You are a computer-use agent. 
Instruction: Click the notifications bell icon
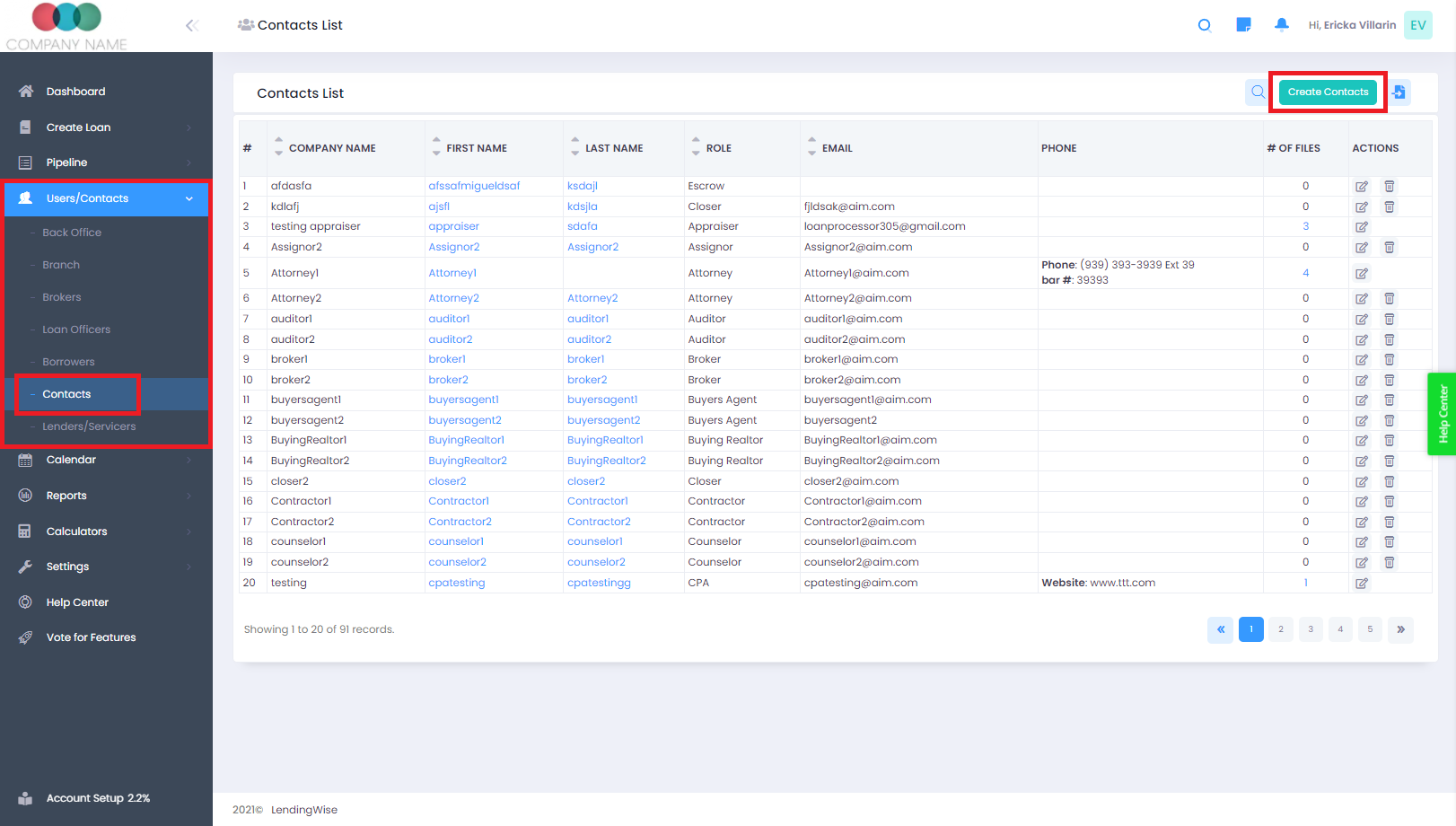[x=1281, y=24]
